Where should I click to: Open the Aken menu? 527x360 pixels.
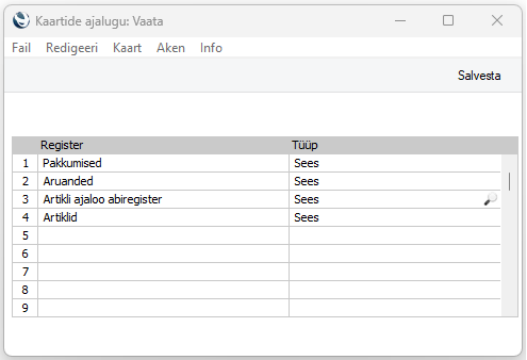[x=171, y=48]
